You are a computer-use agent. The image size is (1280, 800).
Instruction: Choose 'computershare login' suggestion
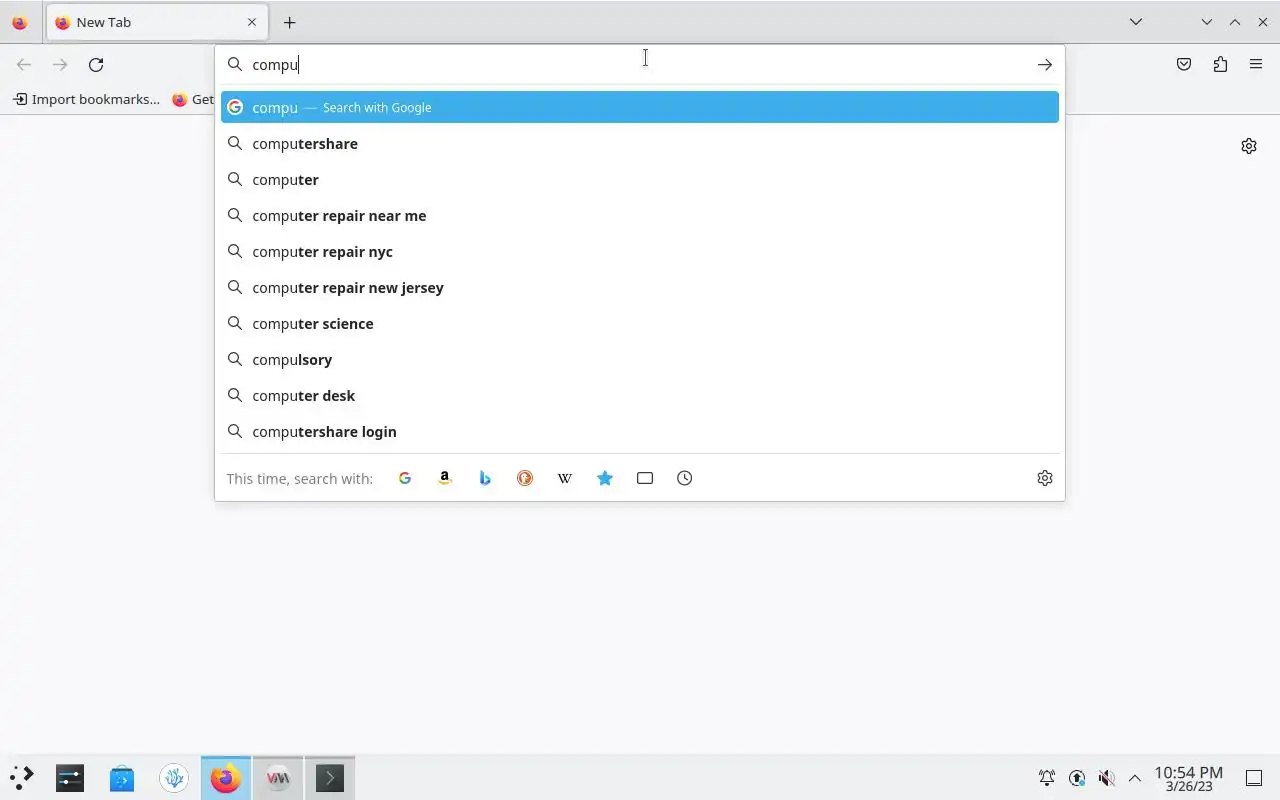click(x=640, y=432)
